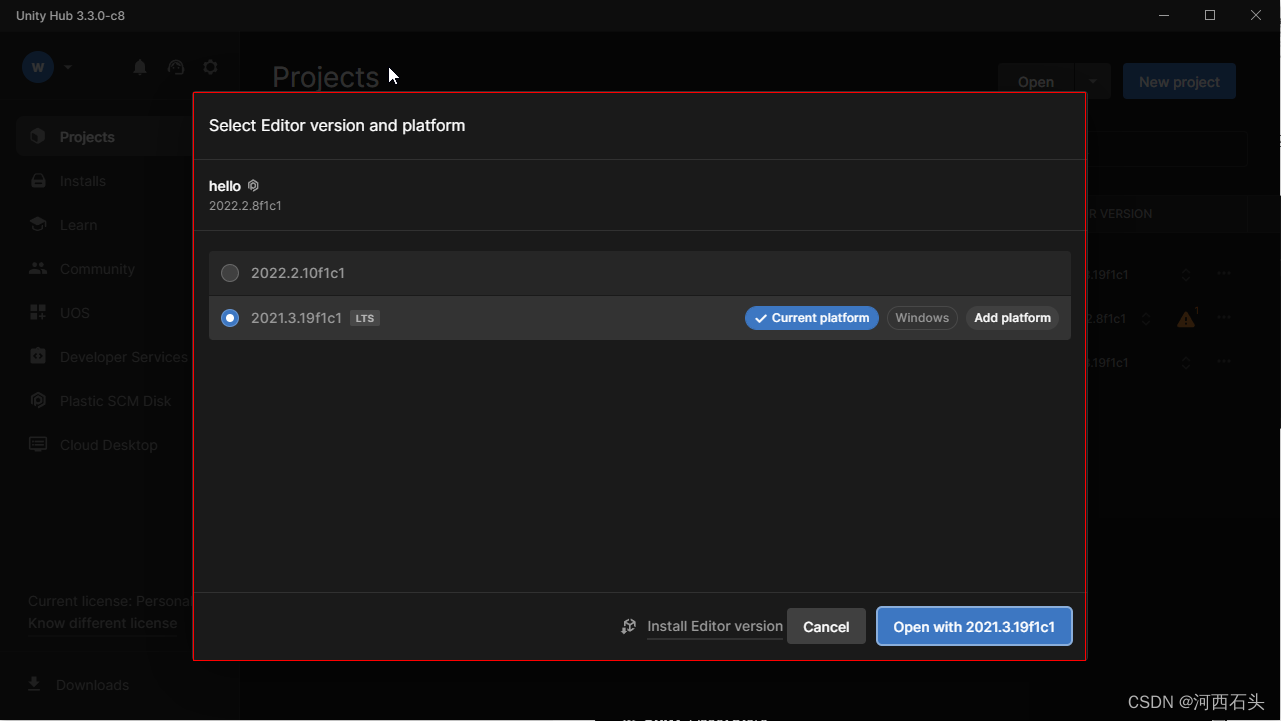Click the icon beside Install Editor version

coord(628,626)
